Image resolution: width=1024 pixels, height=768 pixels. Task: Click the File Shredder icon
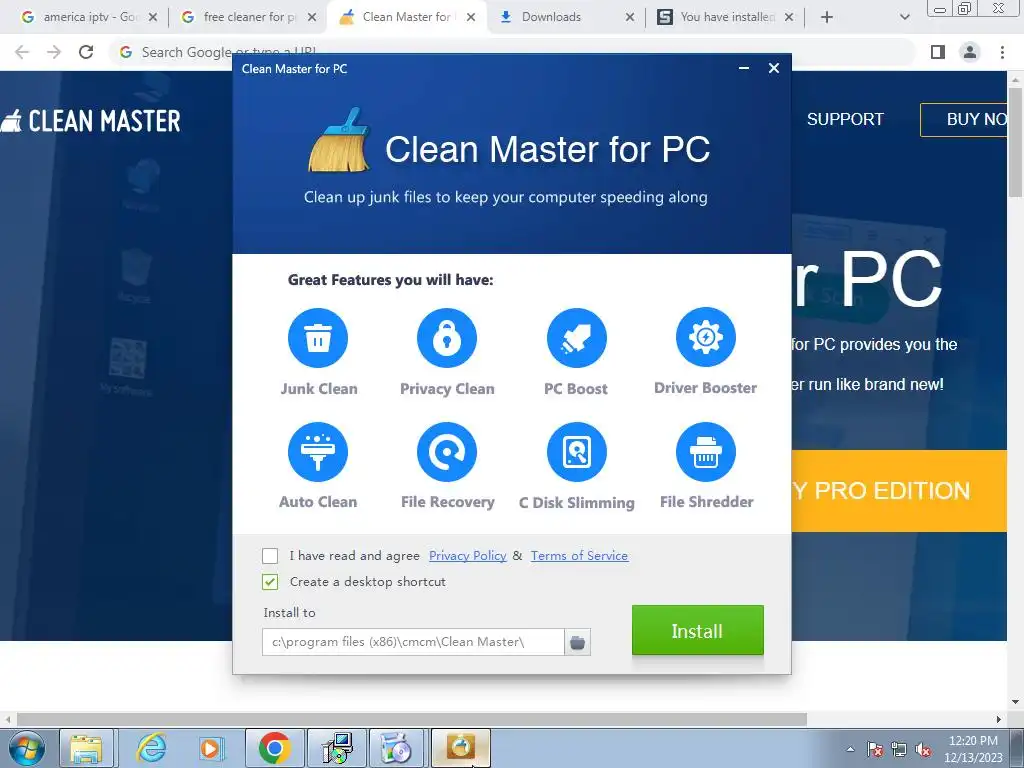(x=706, y=452)
